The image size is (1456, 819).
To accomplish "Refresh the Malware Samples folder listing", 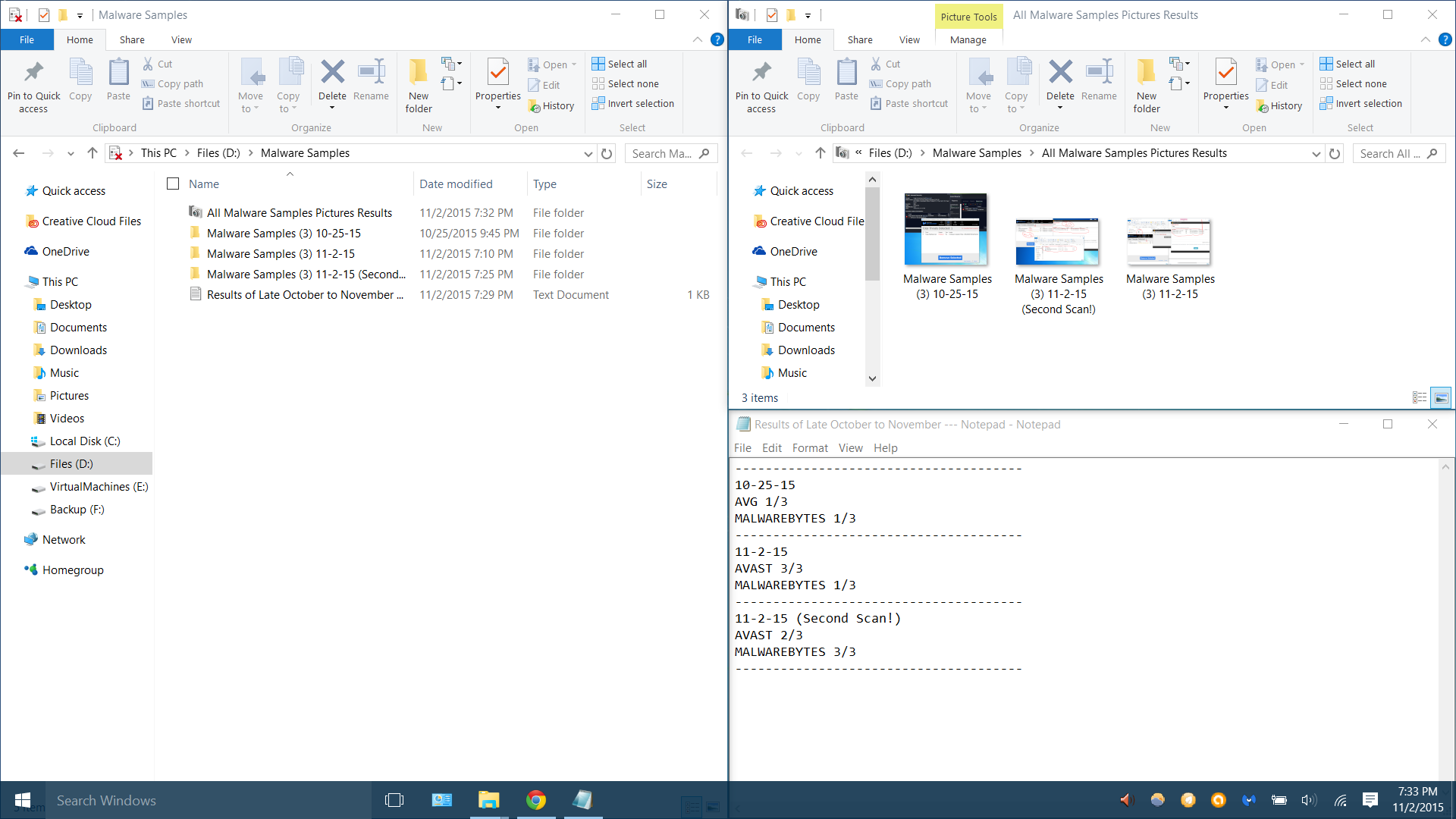I will click(x=607, y=154).
